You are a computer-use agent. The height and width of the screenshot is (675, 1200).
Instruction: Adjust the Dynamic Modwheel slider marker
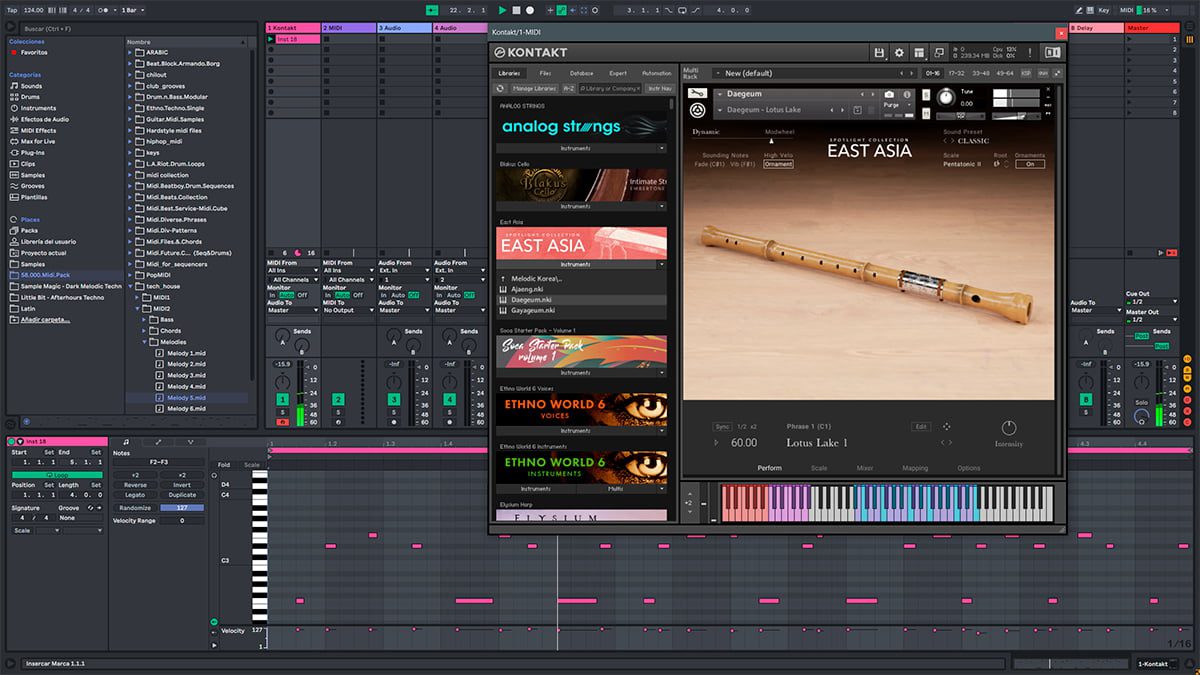pyautogui.click(x=771, y=141)
